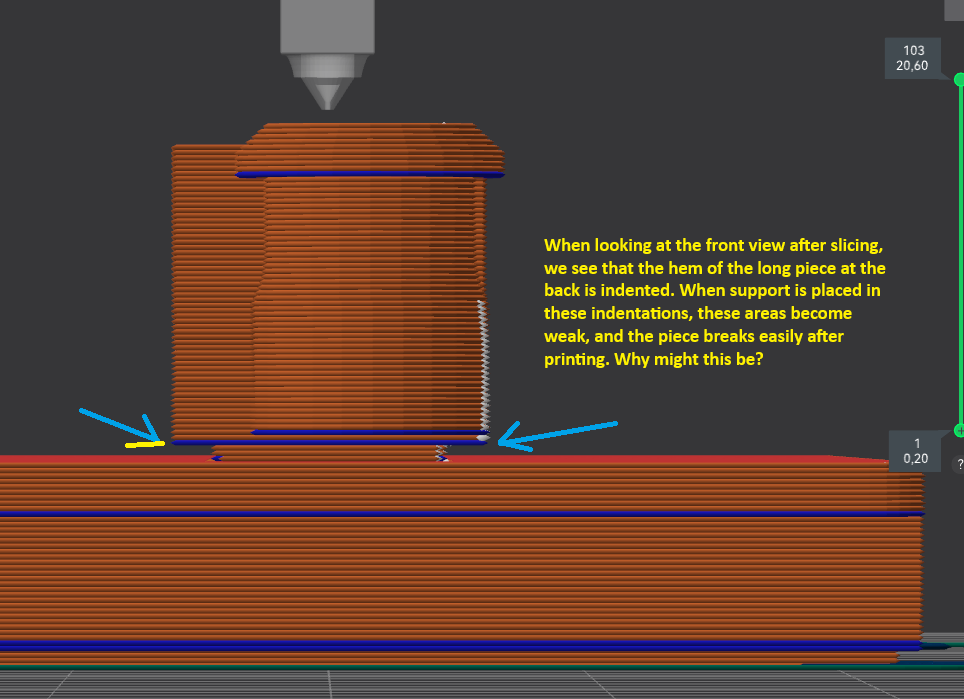
Task: Click the middle of the green layer slider track
Action: coord(960,255)
